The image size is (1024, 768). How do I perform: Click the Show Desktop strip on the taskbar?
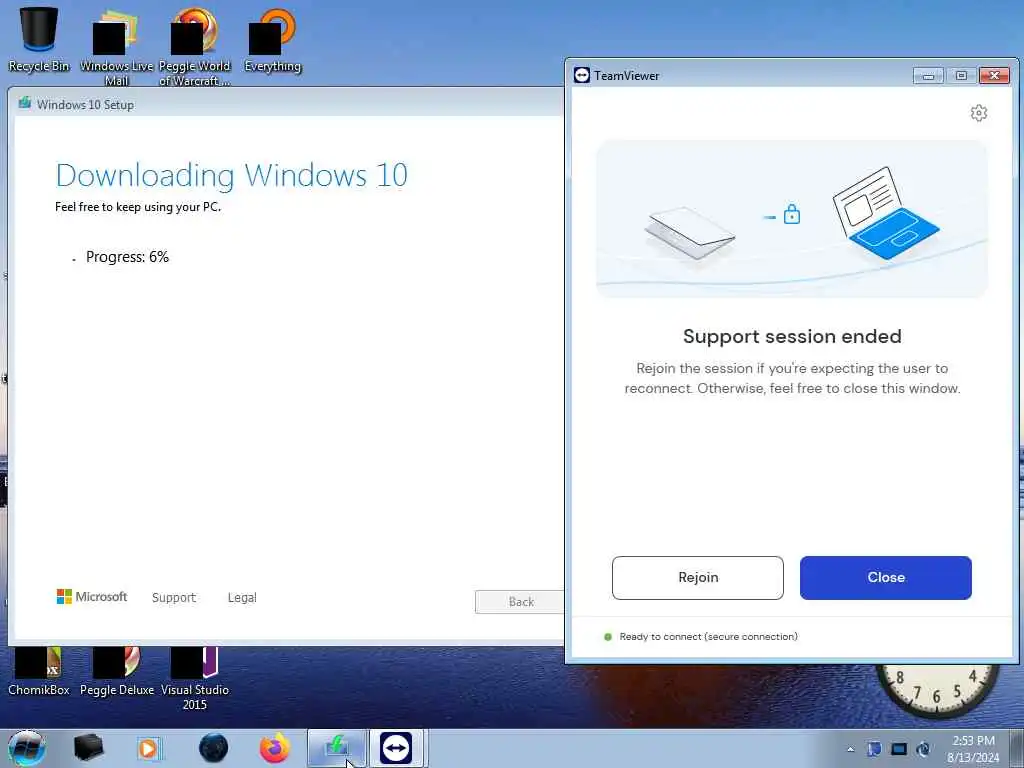click(x=1017, y=748)
